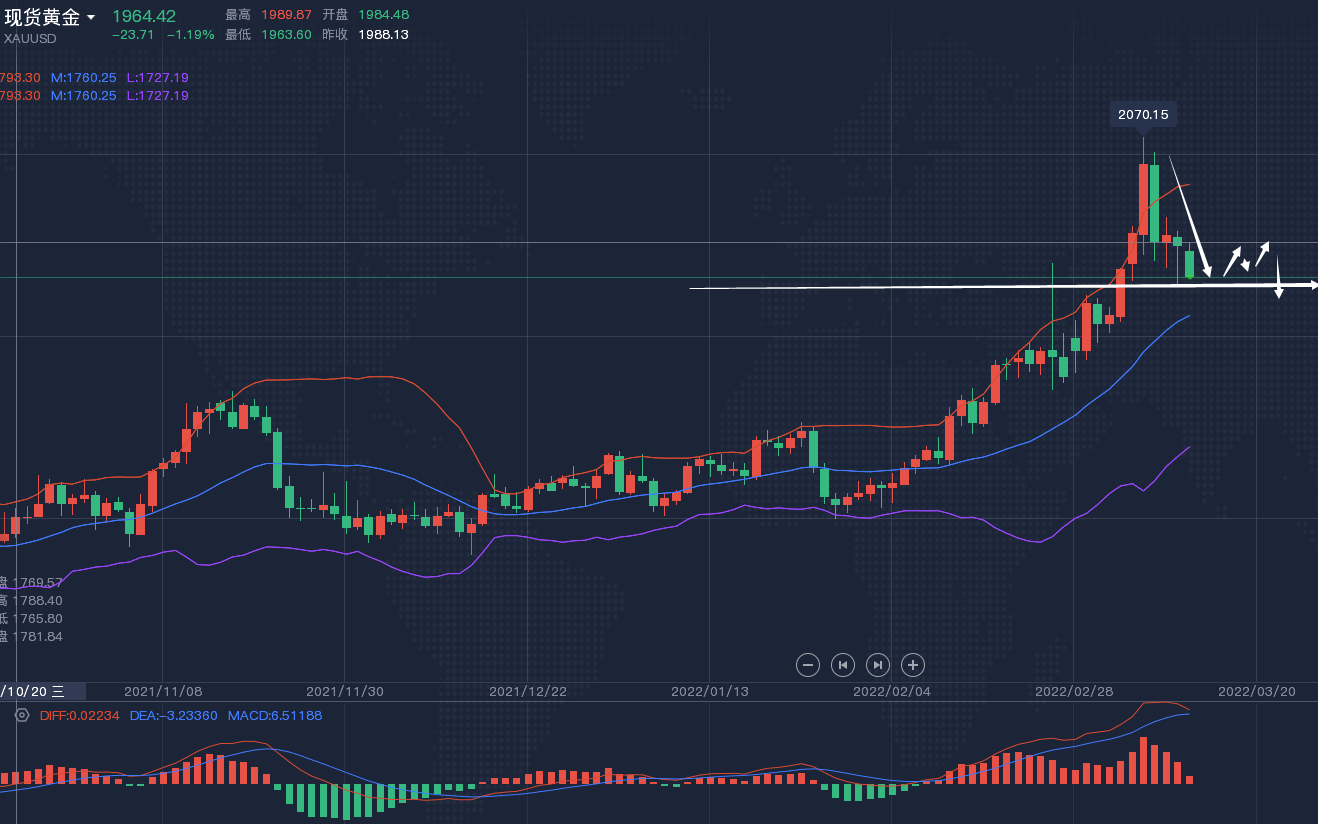Click the DIFF indicator value label
This screenshot has width=1318, height=824.
point(79,716)
